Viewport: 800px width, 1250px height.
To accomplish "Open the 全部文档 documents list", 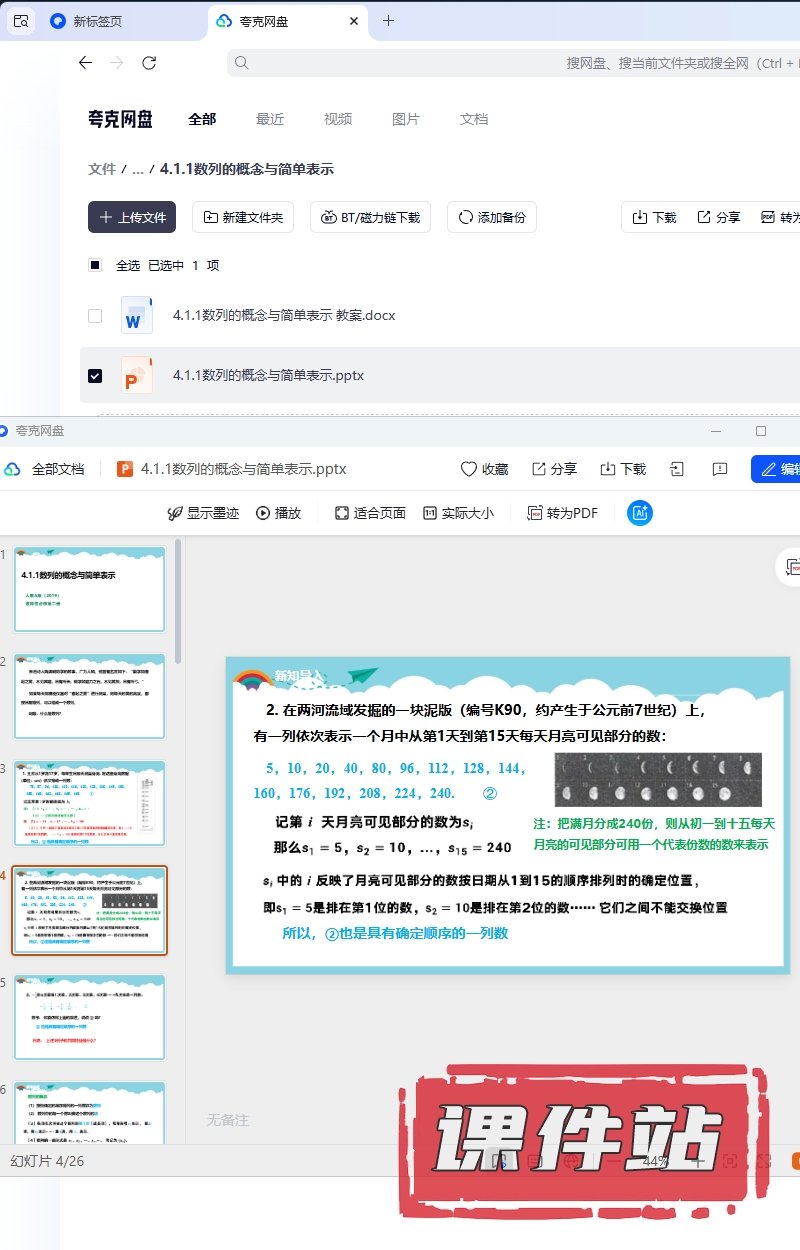I will 45,469.
